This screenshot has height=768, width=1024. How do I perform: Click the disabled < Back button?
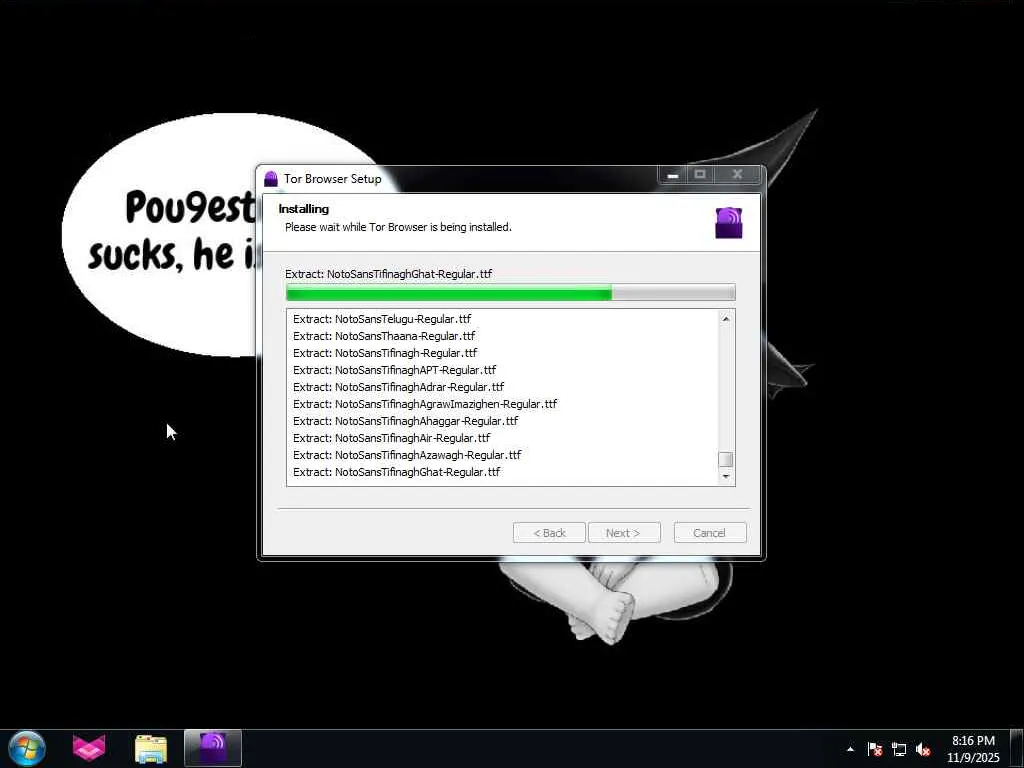[549, 533]
